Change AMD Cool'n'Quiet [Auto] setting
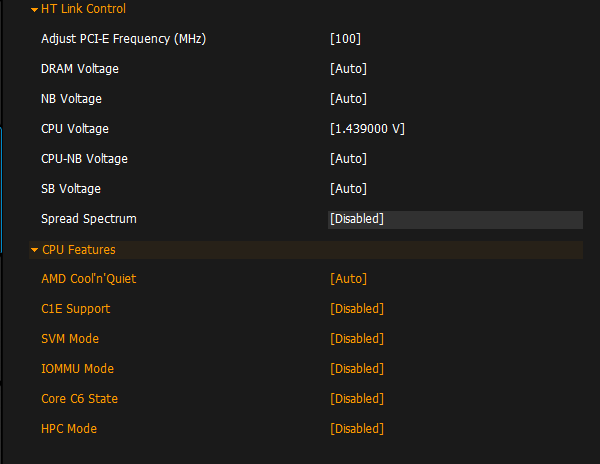This screenshot has width=600, height=464. coord(348,279)
